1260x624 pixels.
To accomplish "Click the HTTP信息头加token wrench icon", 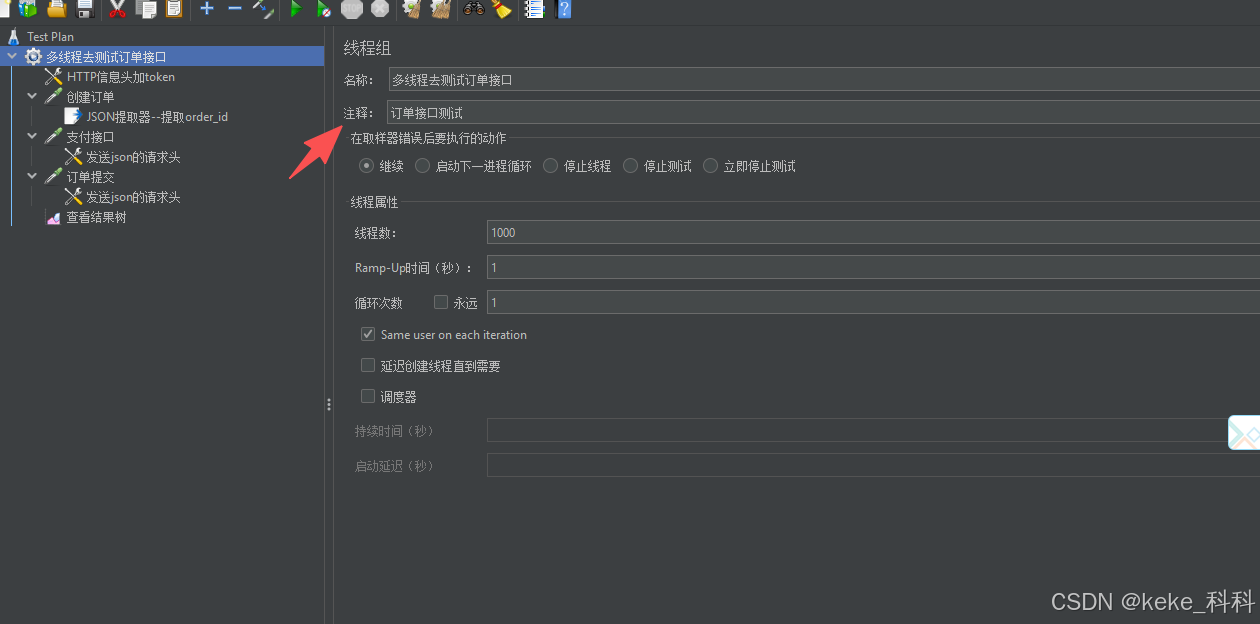I will (54, 77).
